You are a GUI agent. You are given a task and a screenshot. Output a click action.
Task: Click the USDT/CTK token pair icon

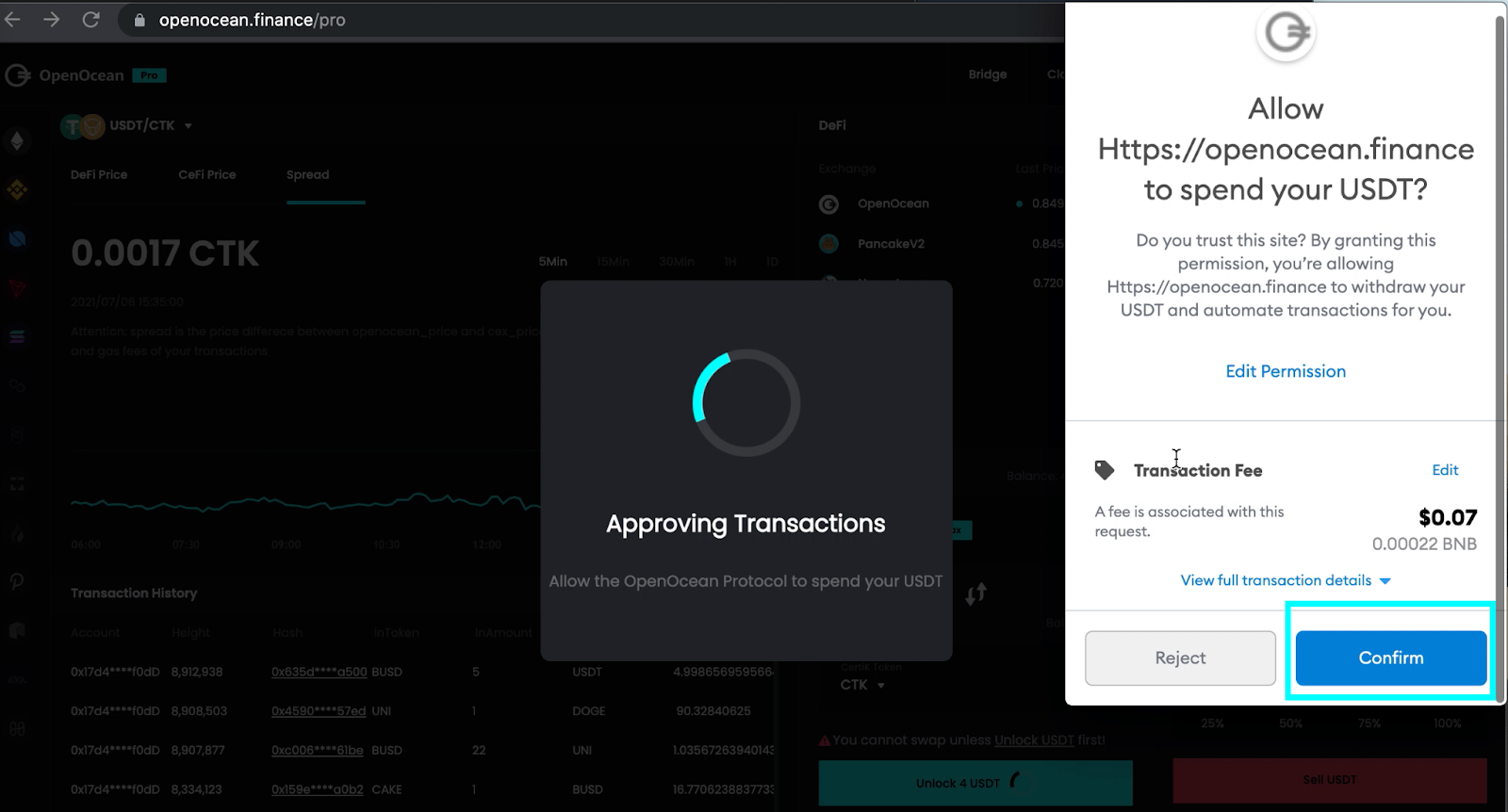coord(82,126)
